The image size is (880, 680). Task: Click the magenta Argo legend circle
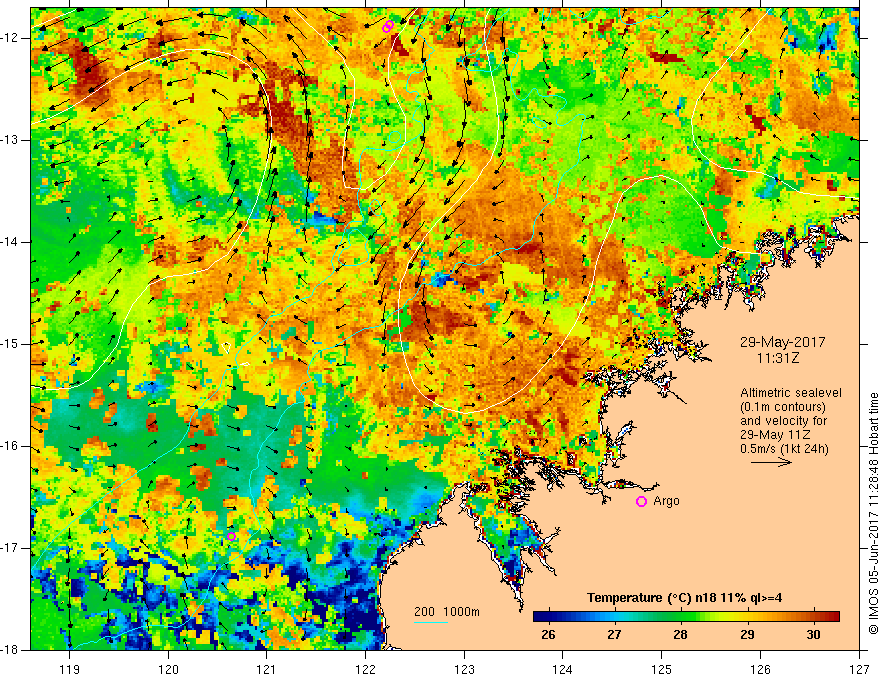641,501
